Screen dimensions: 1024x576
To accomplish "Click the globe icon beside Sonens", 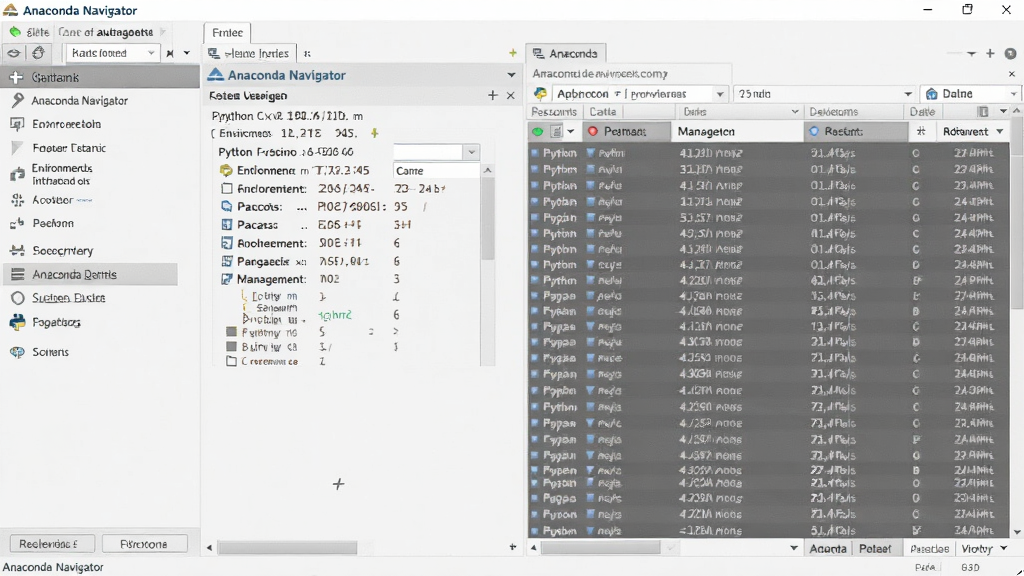I will [18, 352].
